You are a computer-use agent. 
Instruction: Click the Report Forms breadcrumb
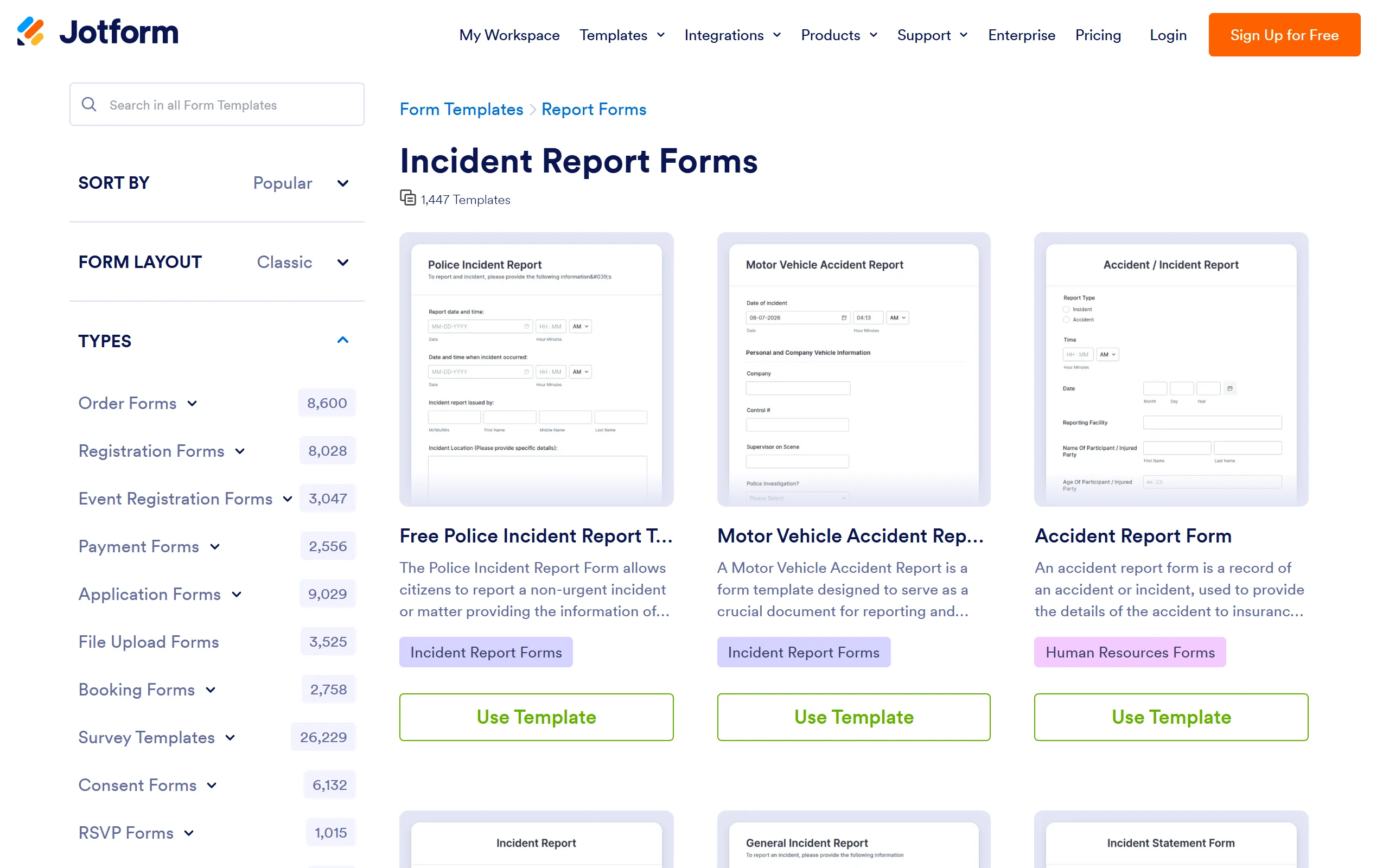pyautogui.click(x=594, y=109)
